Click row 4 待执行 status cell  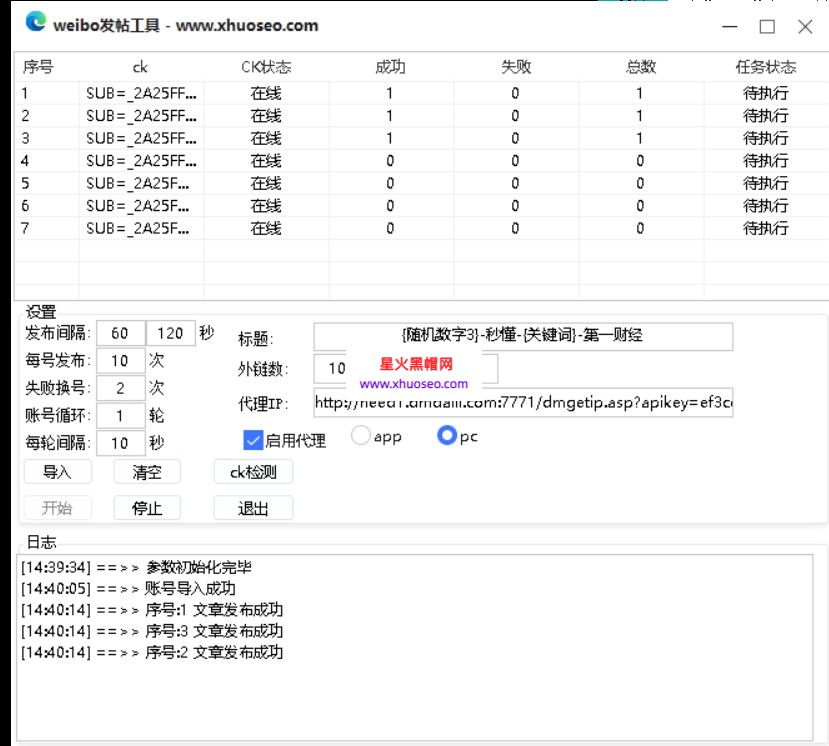(x=766, y=161)
